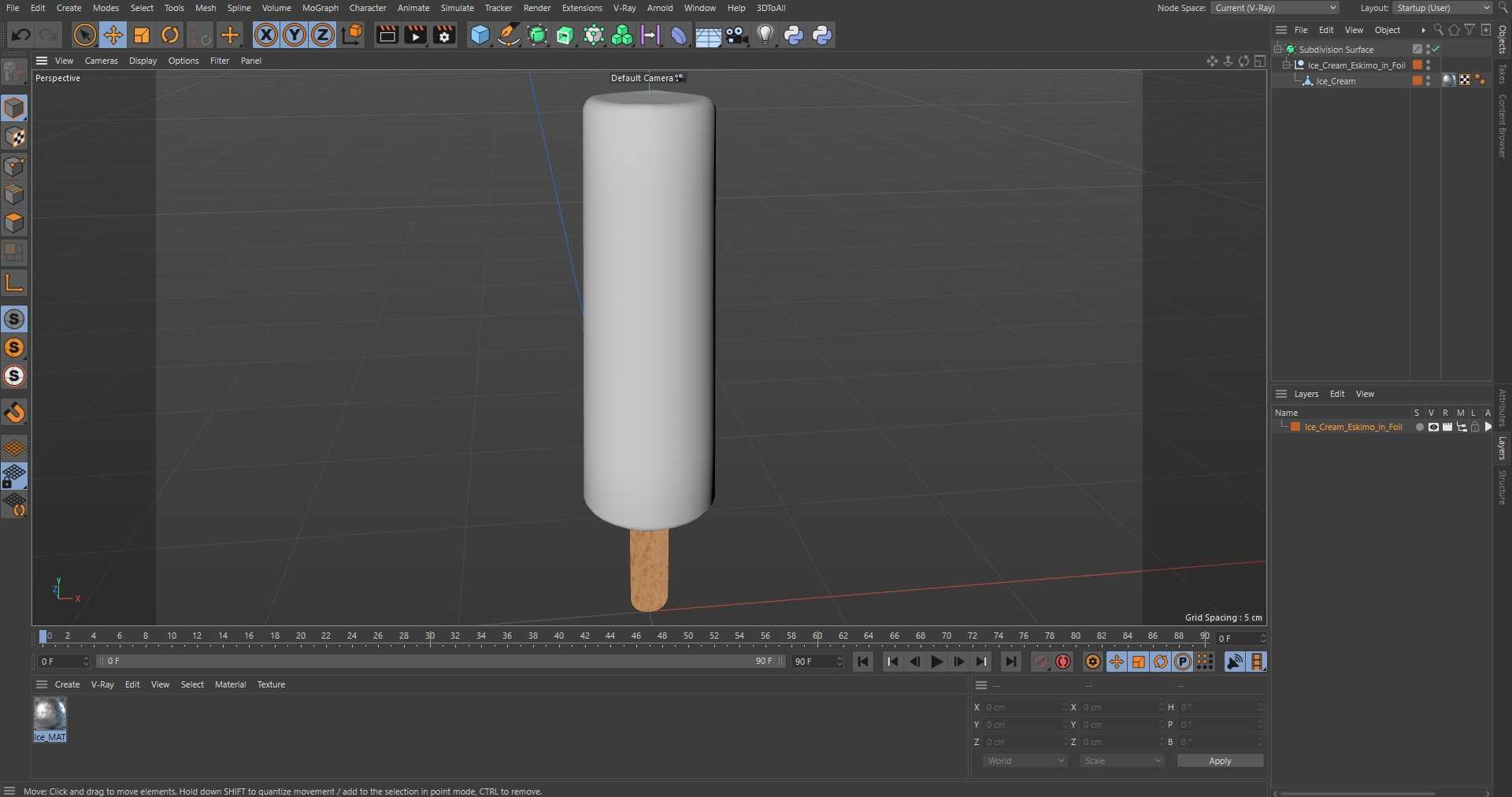Screen dimensions: 1512x797
Task: Render the active view clapperboard icon
Action: point(387,35)
